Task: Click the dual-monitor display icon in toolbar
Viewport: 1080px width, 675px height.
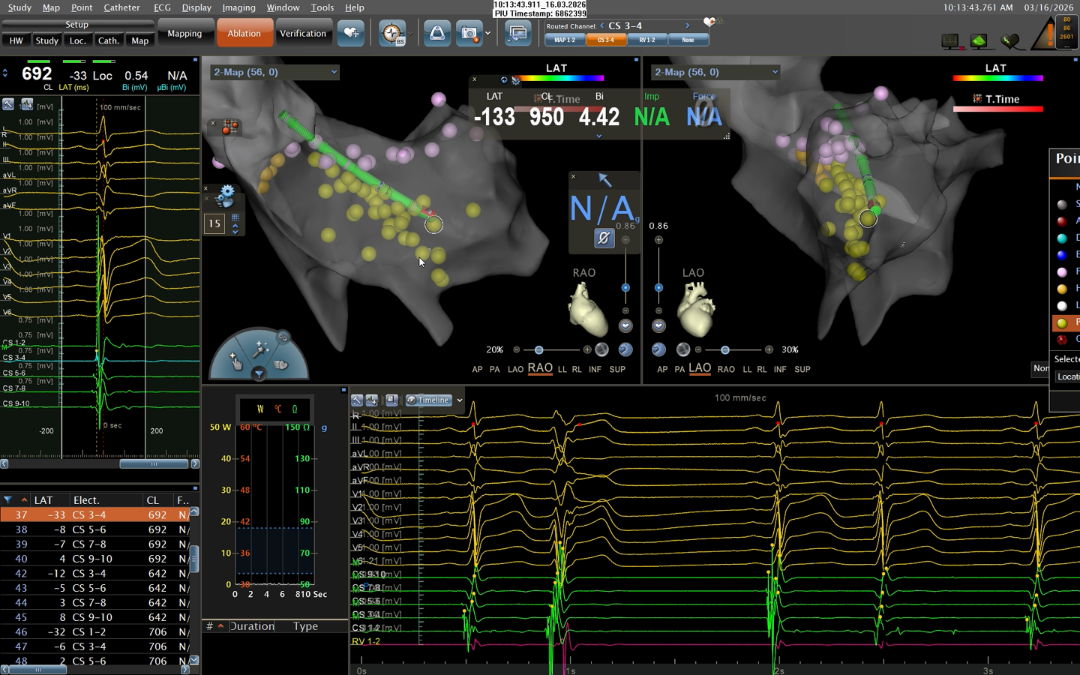Action: [517, 33]
